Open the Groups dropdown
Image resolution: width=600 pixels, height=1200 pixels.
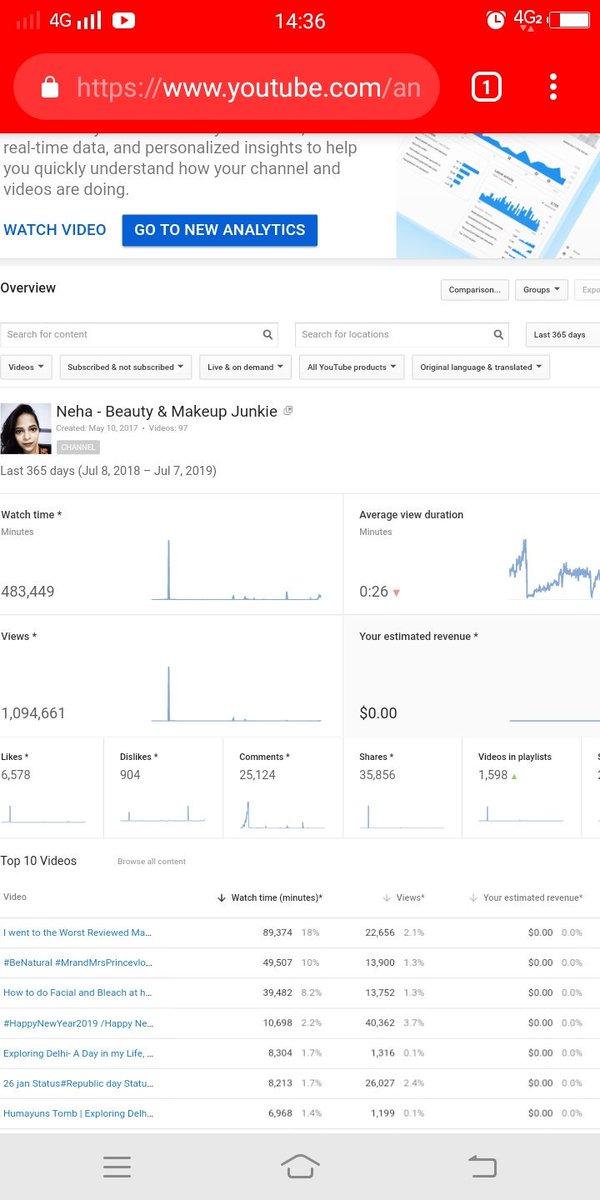(543, 290)
